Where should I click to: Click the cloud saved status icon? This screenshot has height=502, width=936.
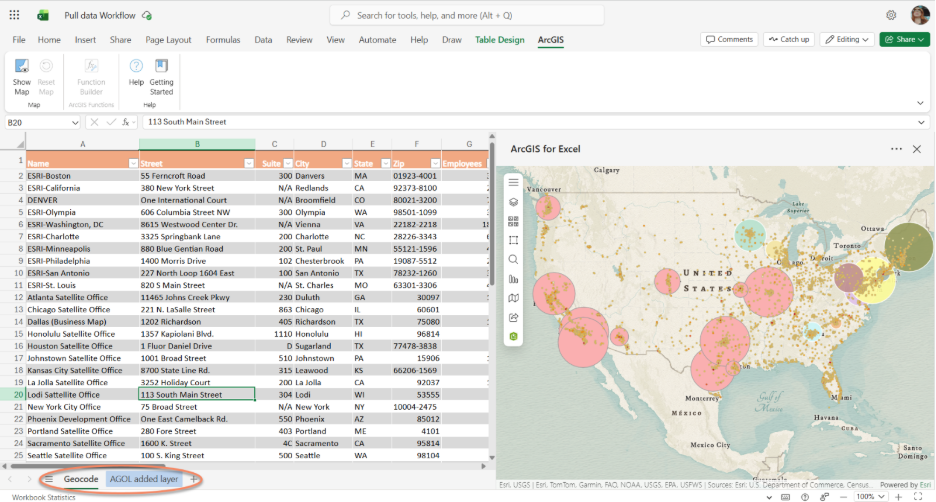(147, 16)
